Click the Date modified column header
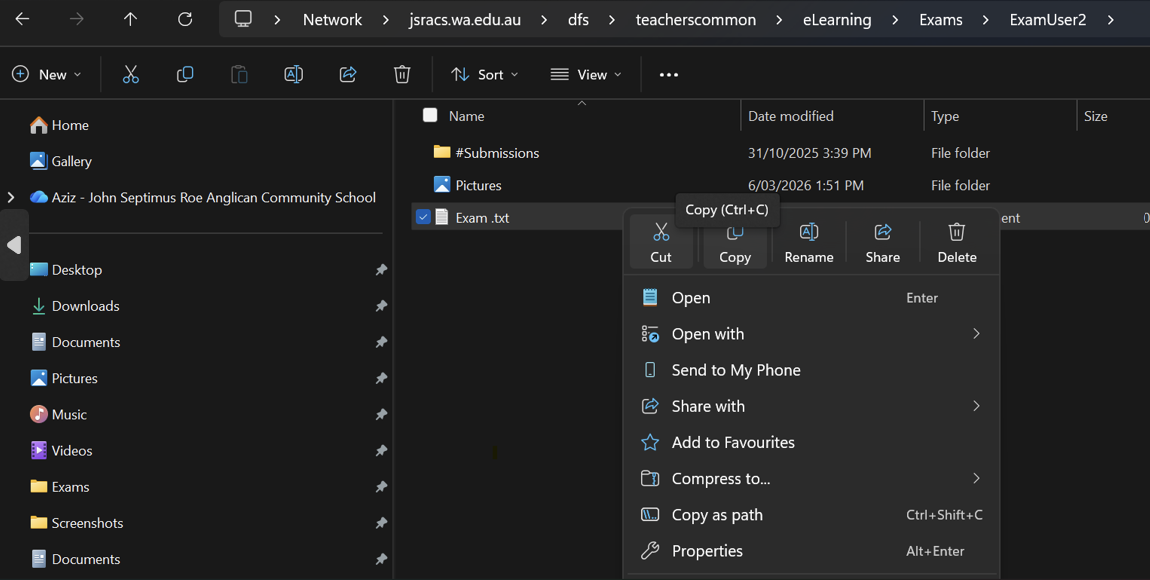This screenshot has width=1150, height=580. pos(791,116)
